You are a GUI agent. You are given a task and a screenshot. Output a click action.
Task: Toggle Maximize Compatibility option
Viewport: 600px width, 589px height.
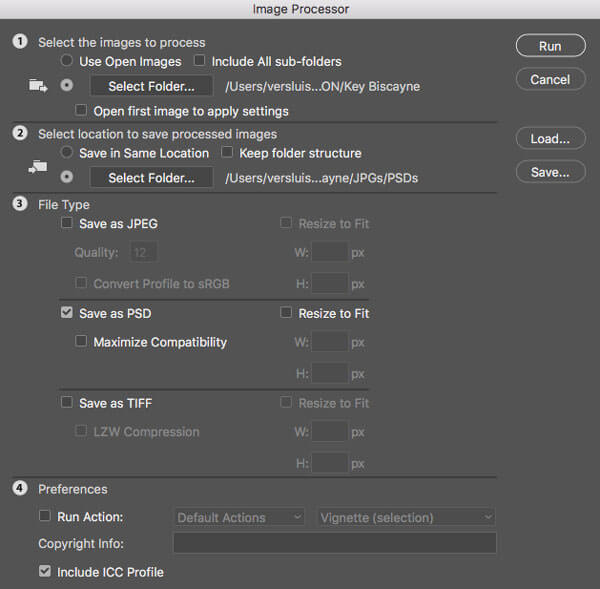pos(82,342)
